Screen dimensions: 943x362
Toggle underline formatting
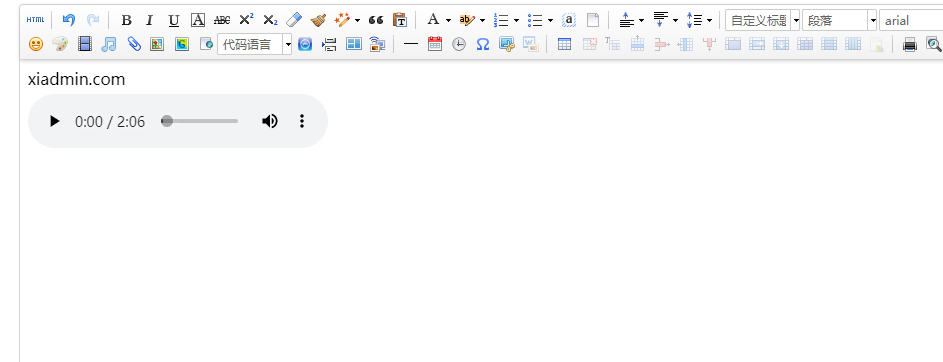[x=174, y=20]
